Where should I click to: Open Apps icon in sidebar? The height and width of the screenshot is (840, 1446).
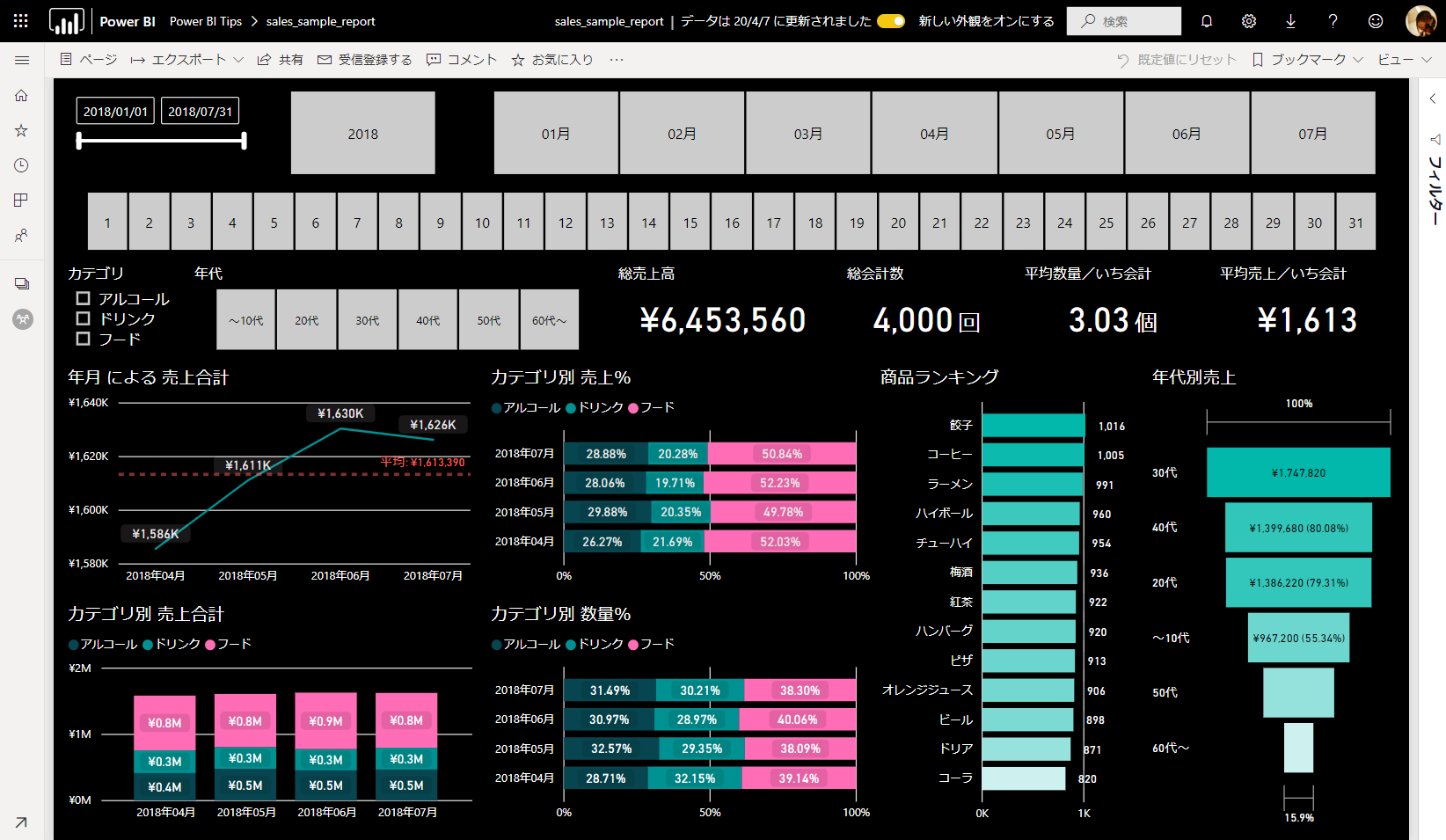pyautogui.click(x=22, y=201)
